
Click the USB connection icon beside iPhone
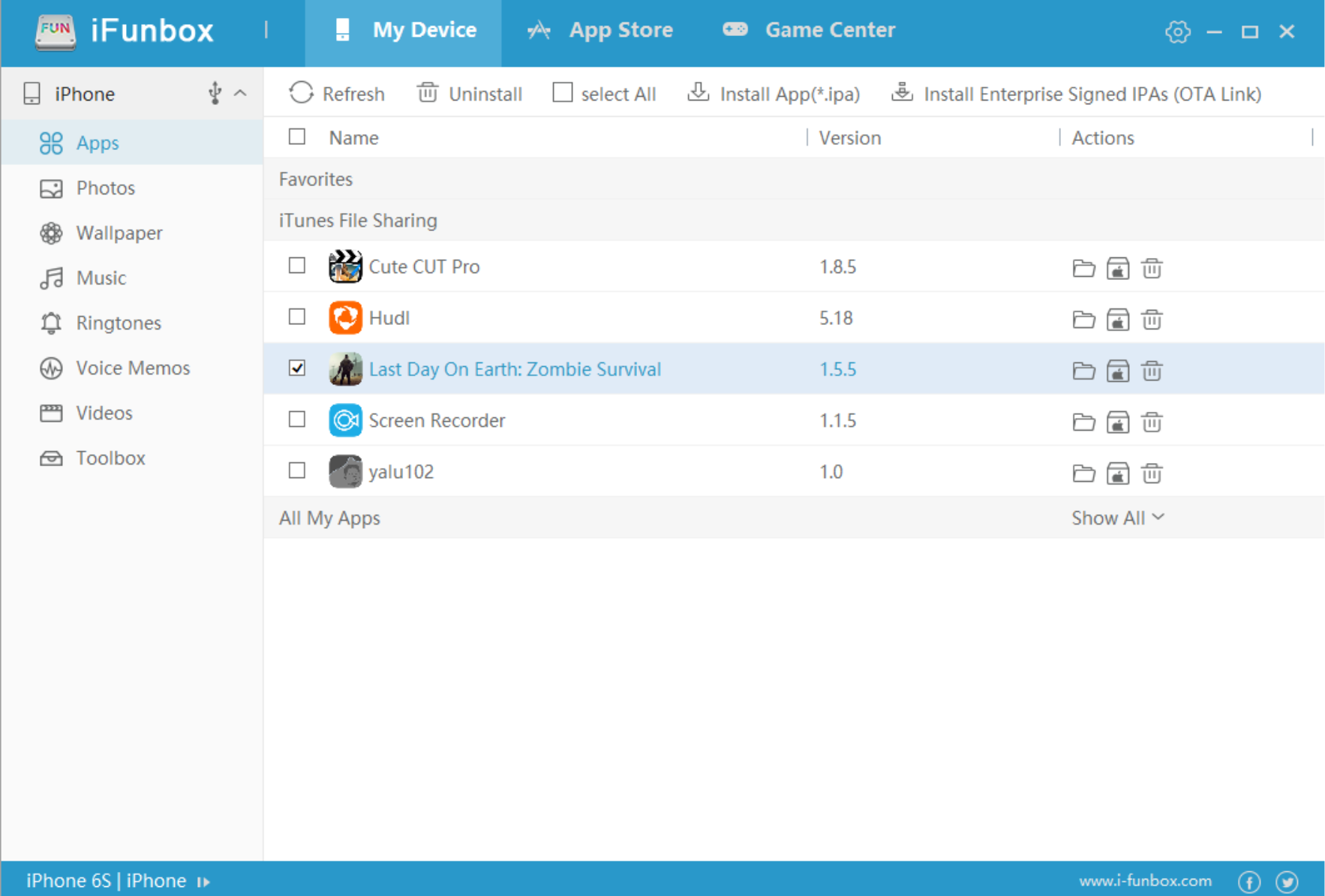[215, 93]
